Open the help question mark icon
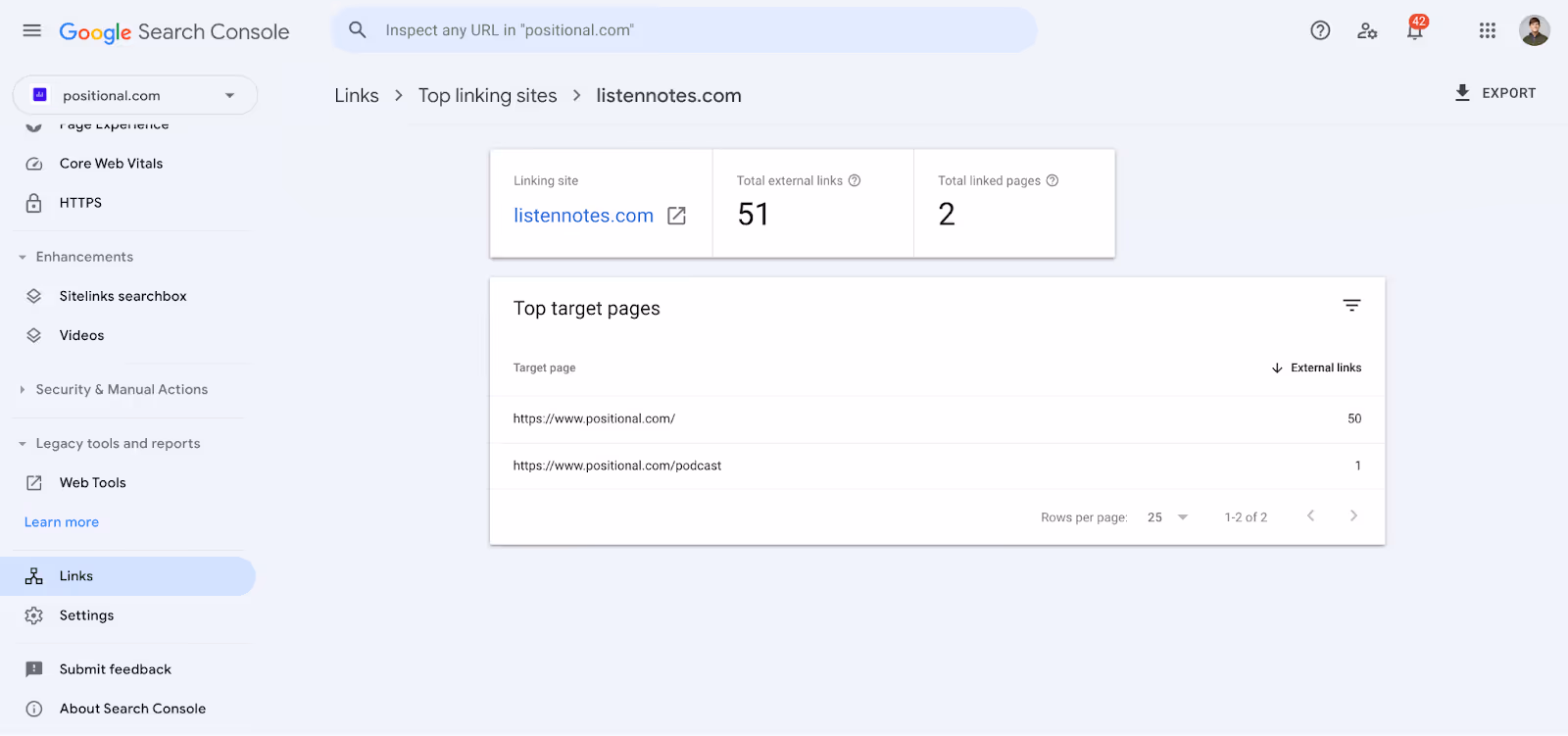The image size is (1568, 736). 1320,30
